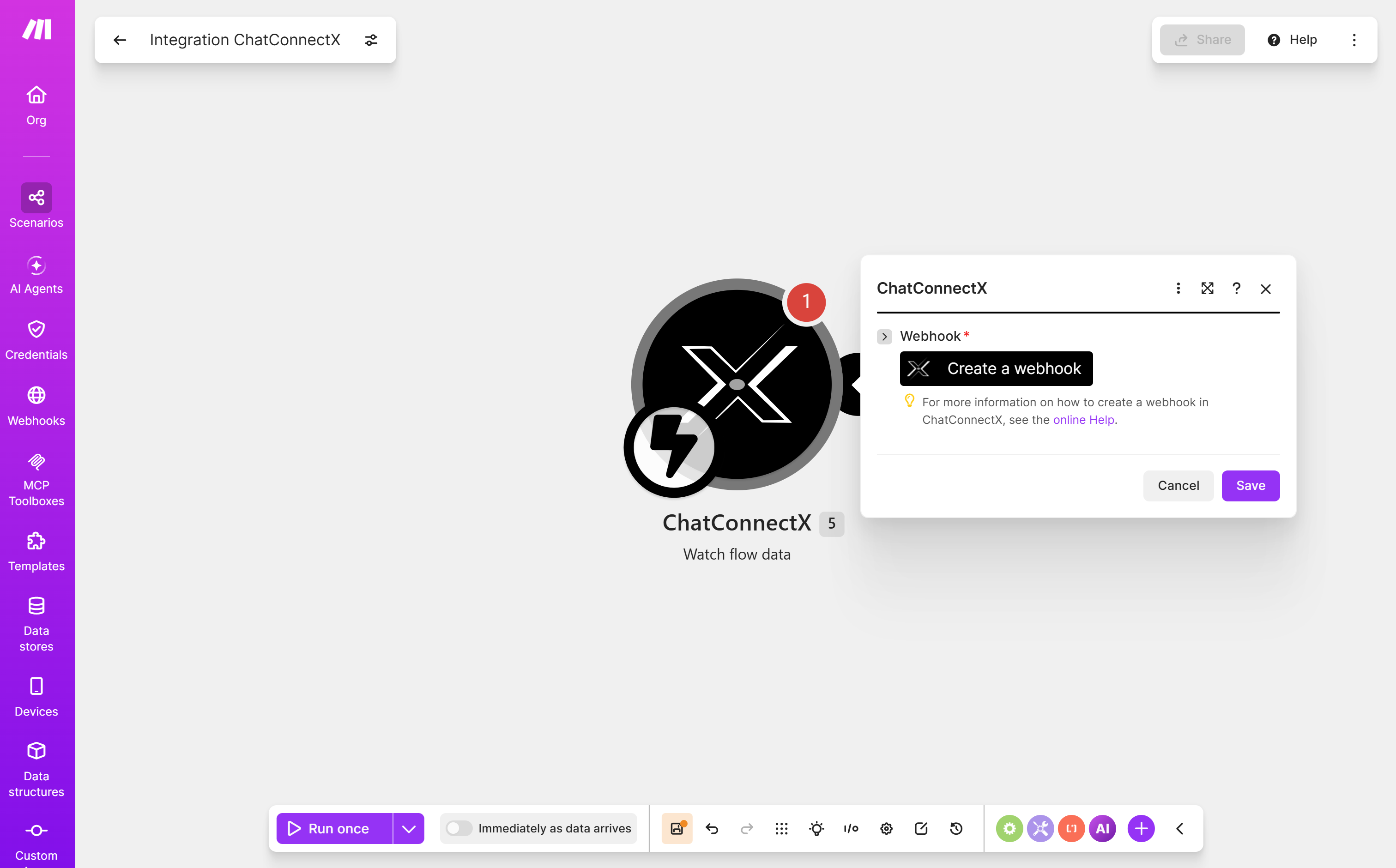This screenshot has width=1396, height=868.
Task: Open the AI assistant icon
Action: coord(1102,828)
